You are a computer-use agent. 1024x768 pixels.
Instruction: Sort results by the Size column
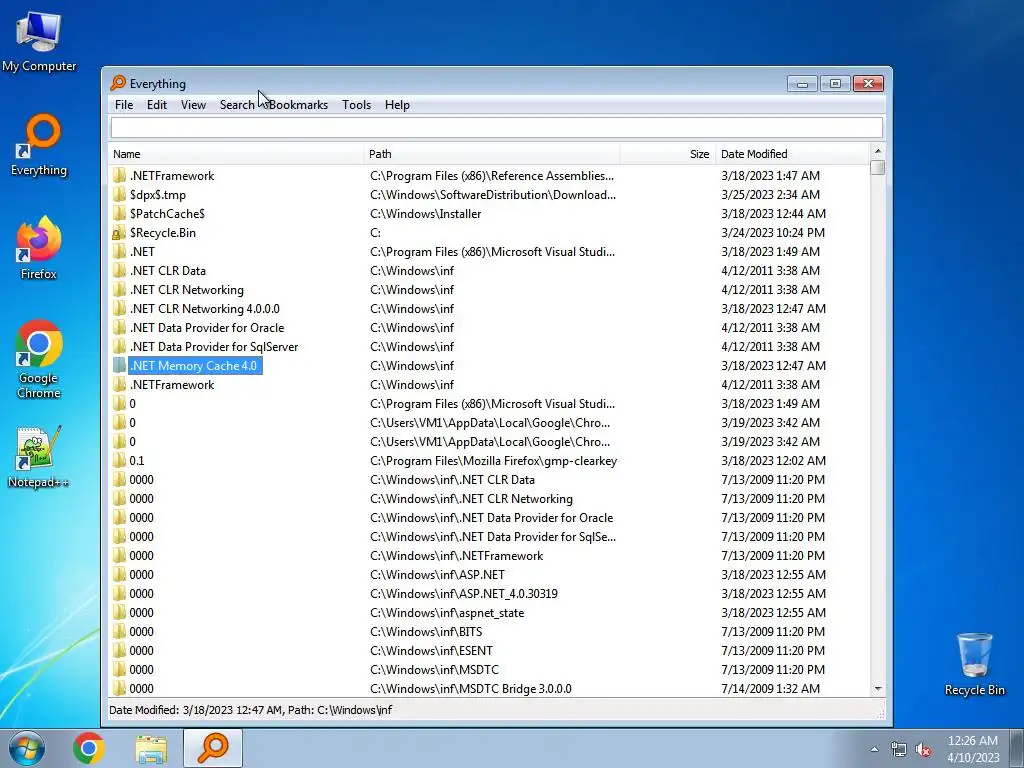[x=667, y=154]
